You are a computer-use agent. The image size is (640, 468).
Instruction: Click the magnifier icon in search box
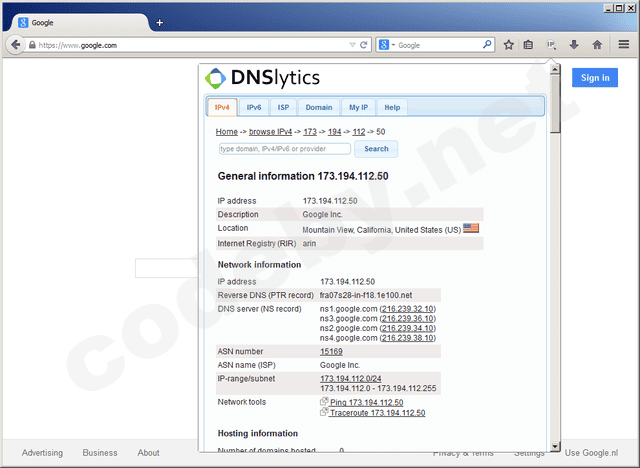pos(487,44)
